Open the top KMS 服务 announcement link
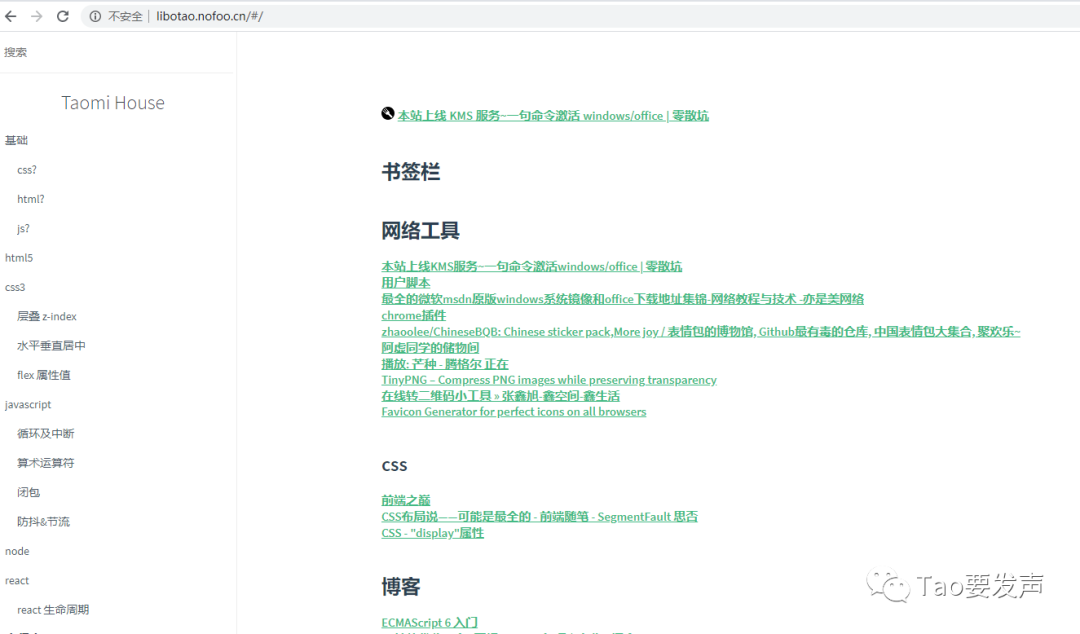 tap(553, 116)
